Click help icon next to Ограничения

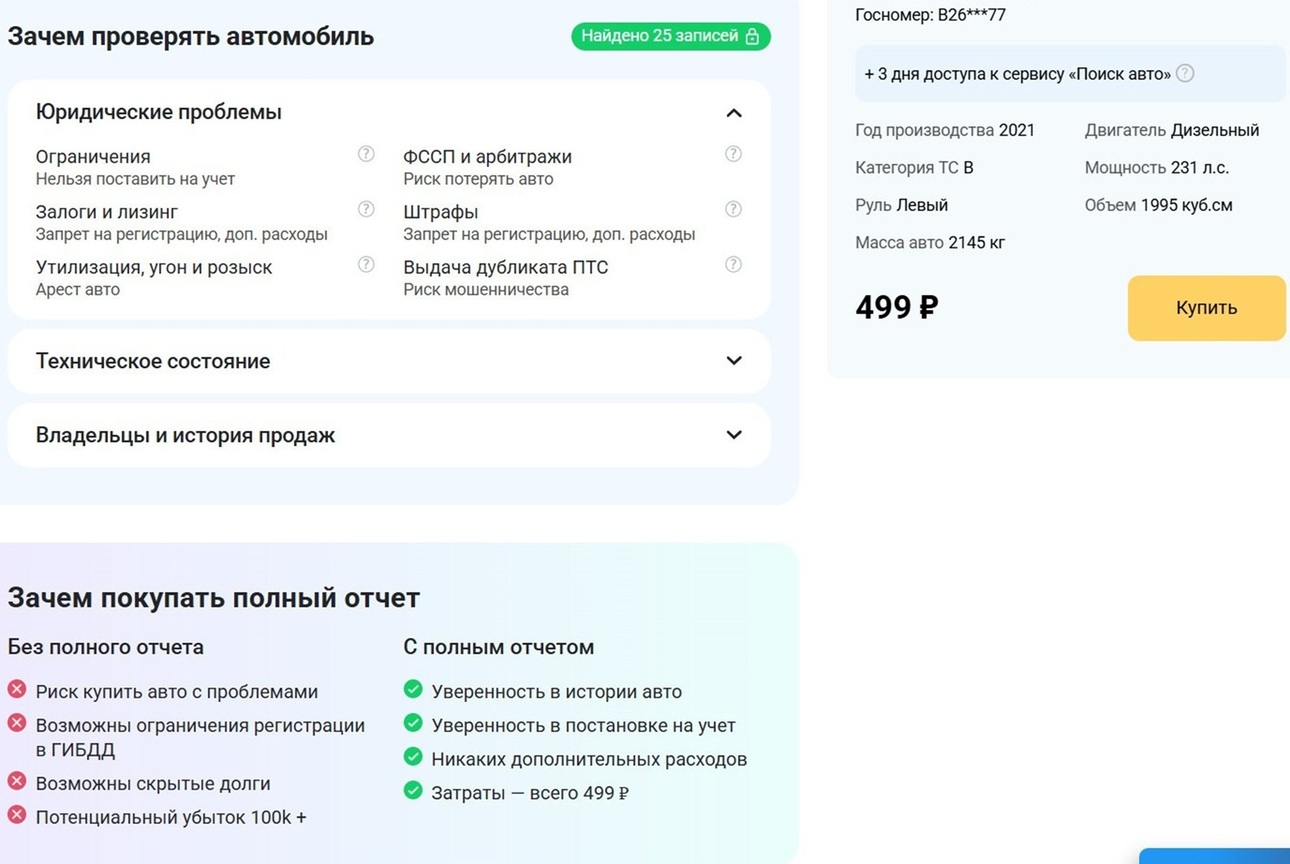click(x=366, y=154)
